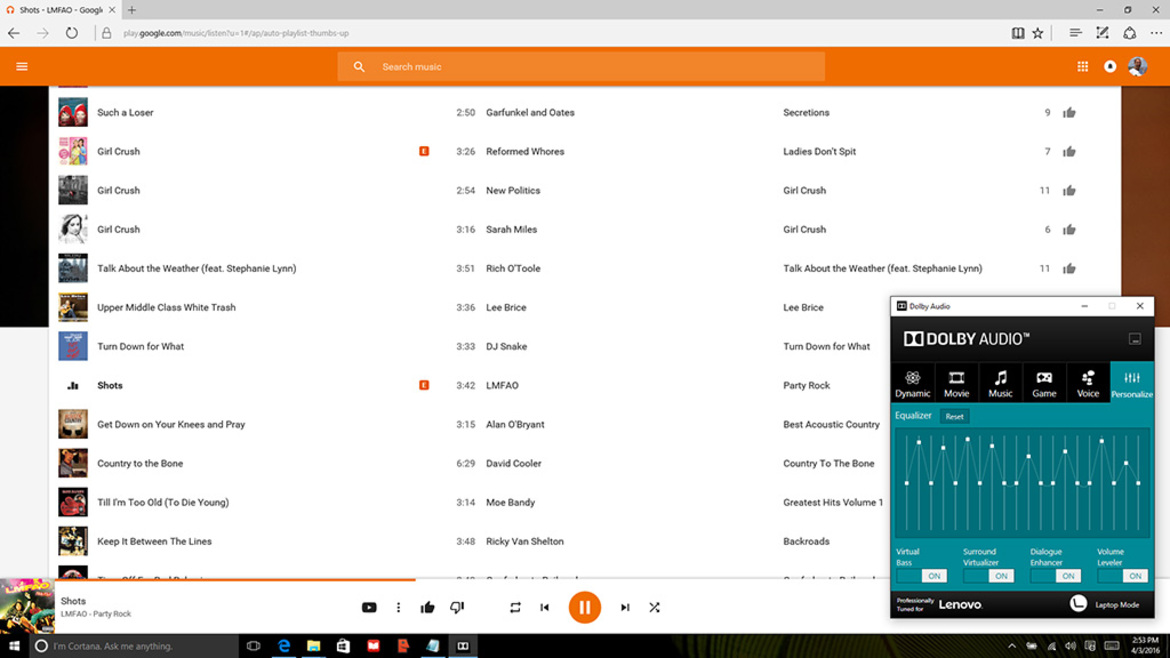Open Google notifications icon

1110,66
